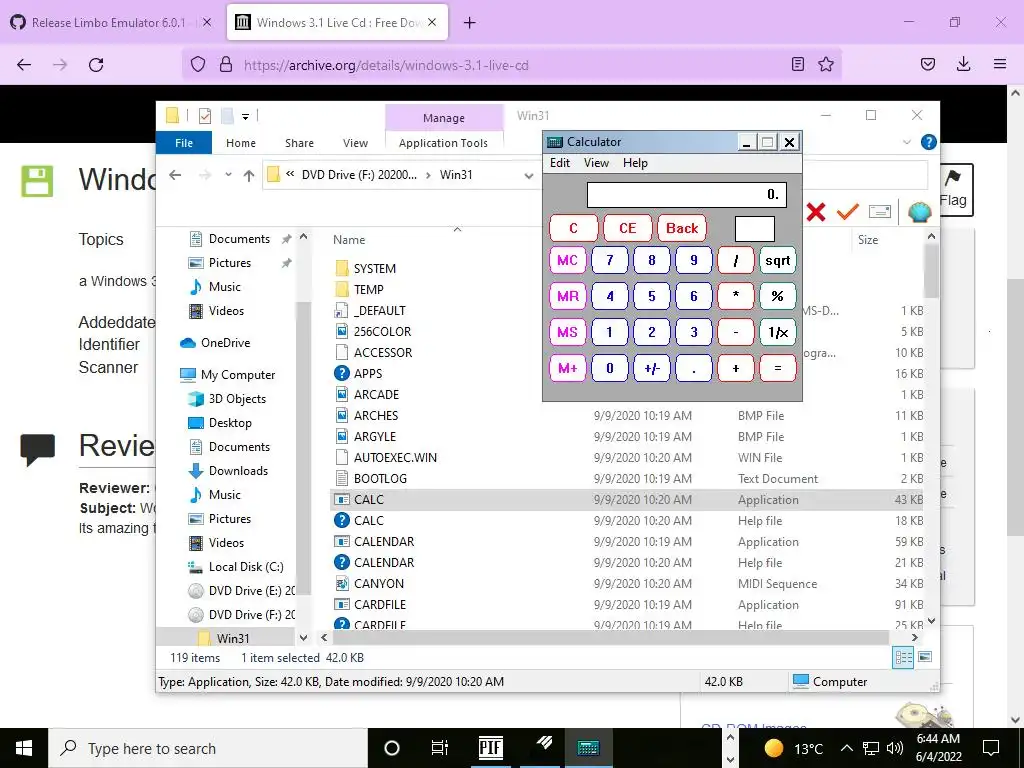Bookmark this page star icon
The height and width of the screenshot is (768, 1024).
[826, 64]
